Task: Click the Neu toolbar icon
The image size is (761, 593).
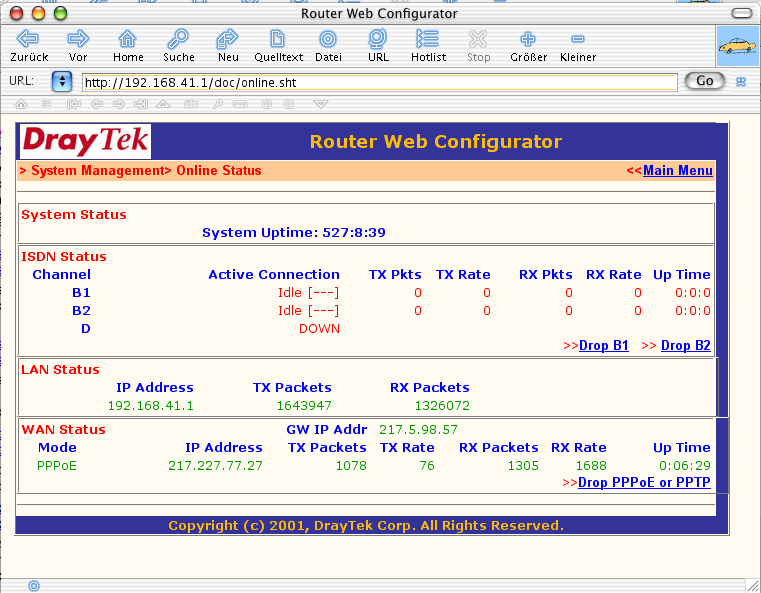Action: [227, 38]
